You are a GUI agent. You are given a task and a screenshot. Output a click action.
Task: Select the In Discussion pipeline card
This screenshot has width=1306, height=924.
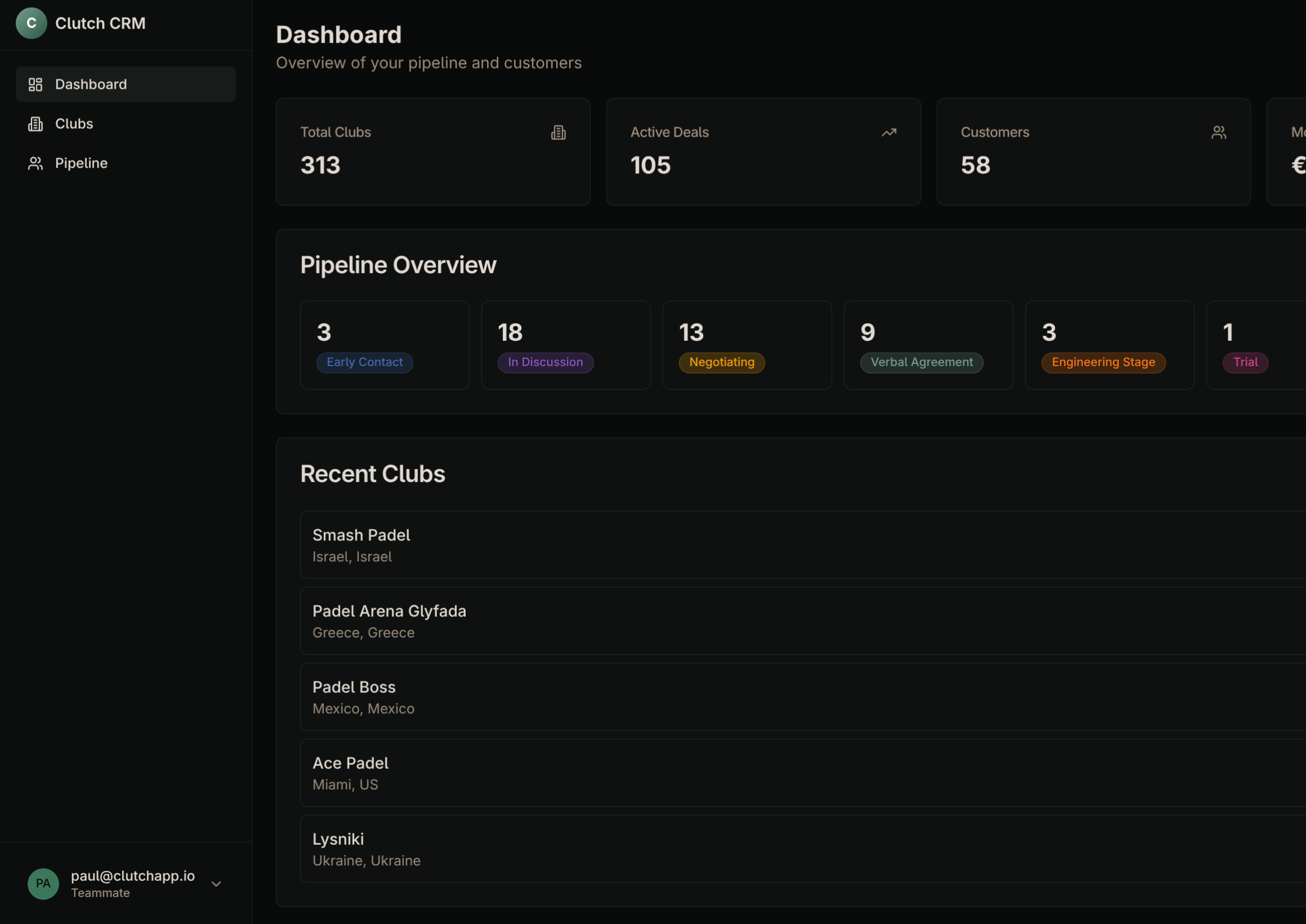coord(566,345)
